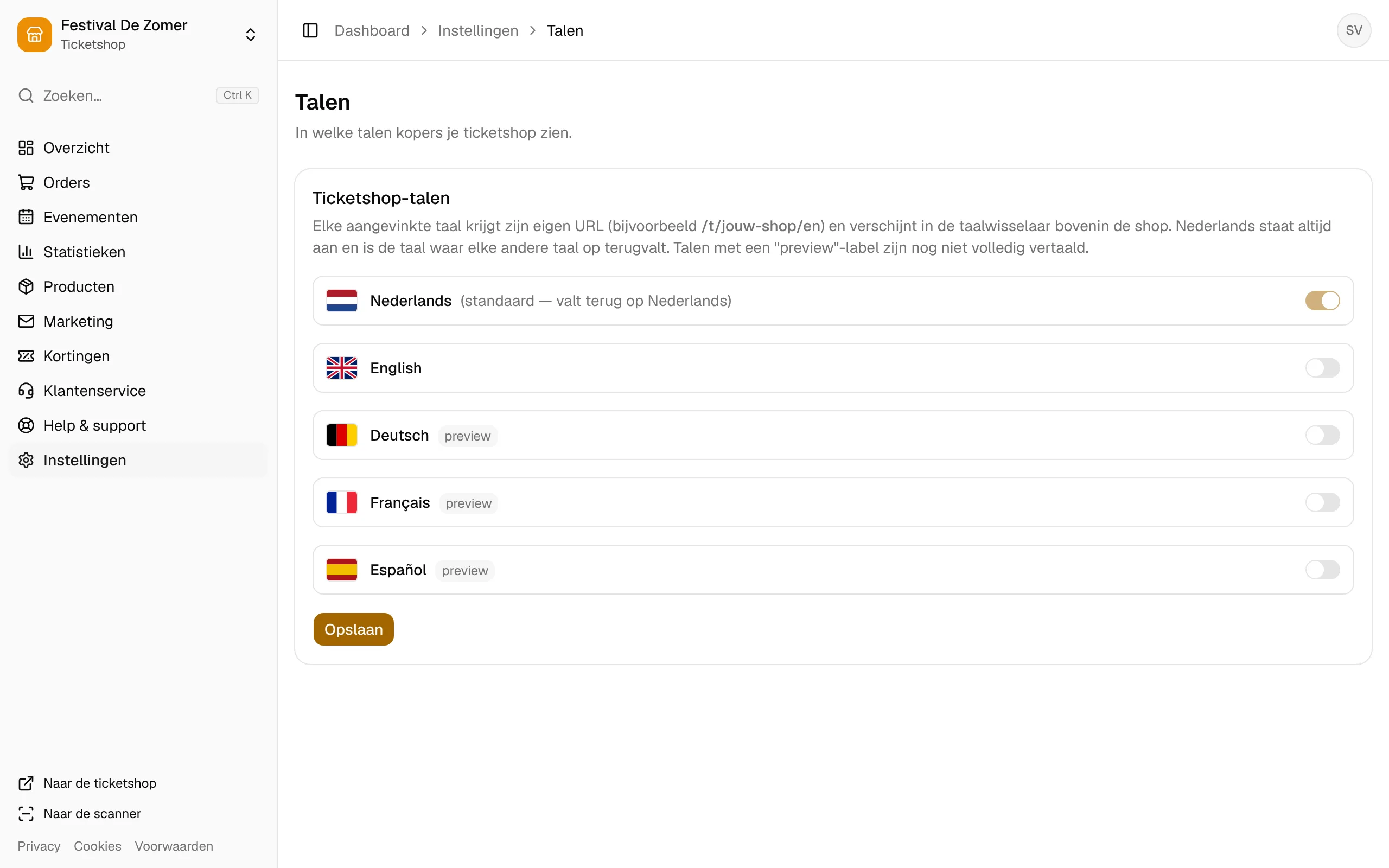Screen dimensions: 1389x868
Task: Save languages with the Opslaan button
Action: (354, 629)
